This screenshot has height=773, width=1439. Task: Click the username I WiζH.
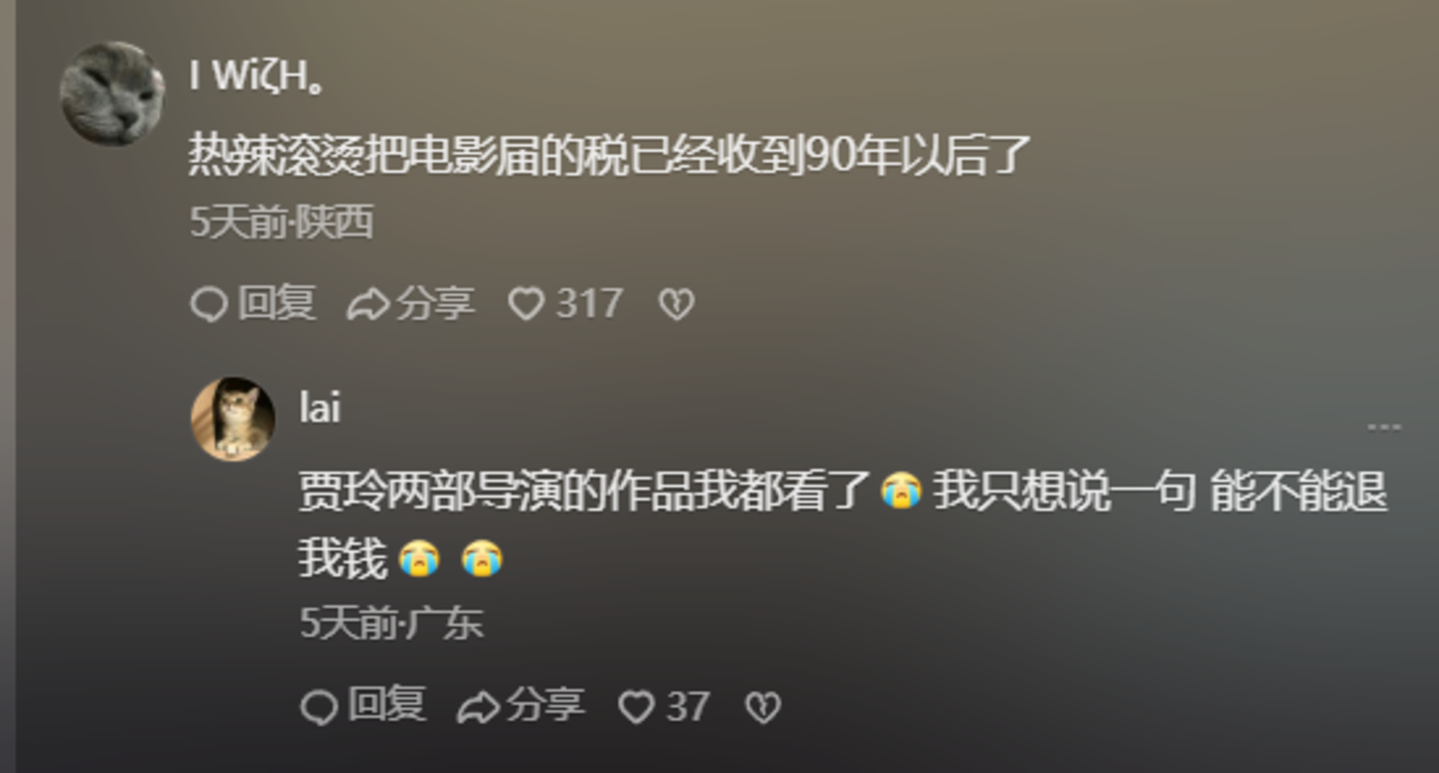(x=257, y=77)
